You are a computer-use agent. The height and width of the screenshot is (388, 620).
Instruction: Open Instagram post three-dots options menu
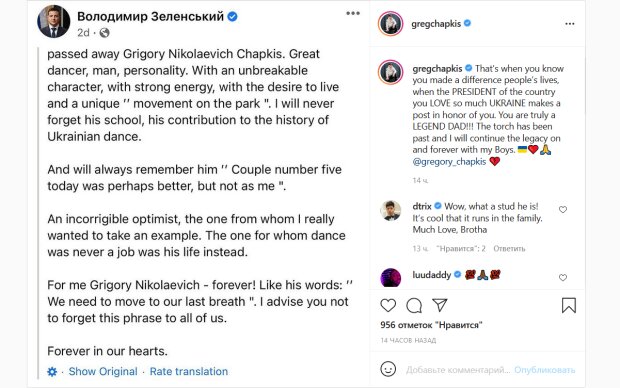click(569, 24)
